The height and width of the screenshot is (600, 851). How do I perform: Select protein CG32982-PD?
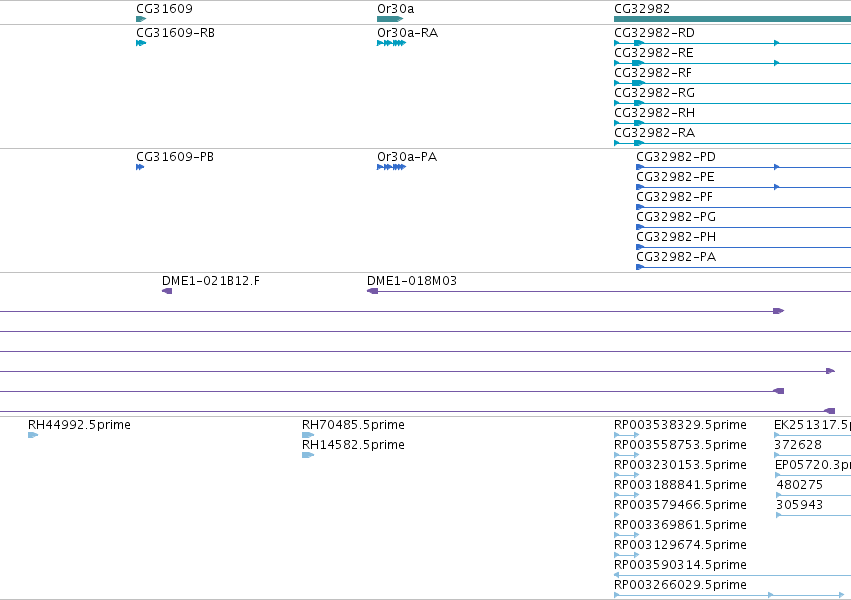point(676,157)
